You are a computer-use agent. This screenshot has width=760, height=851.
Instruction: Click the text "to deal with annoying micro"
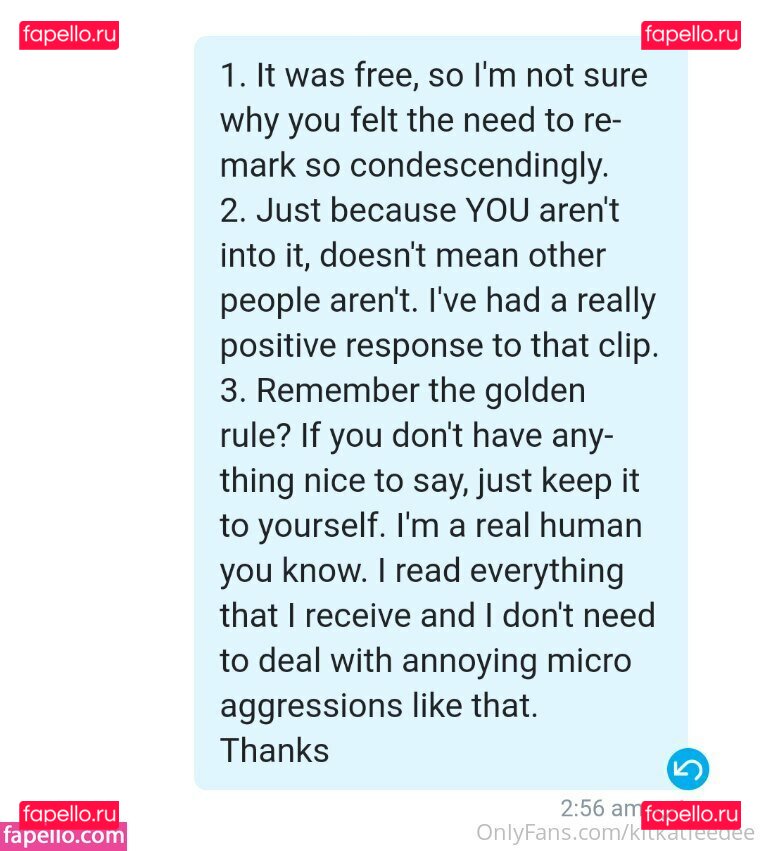coord(426,661)
